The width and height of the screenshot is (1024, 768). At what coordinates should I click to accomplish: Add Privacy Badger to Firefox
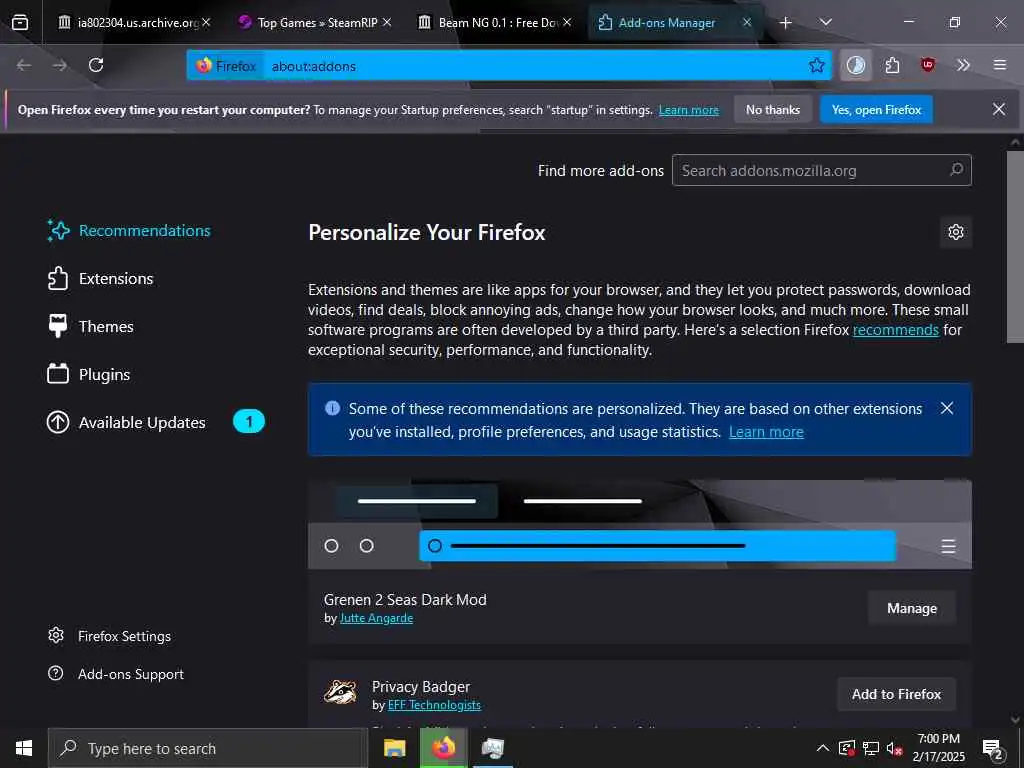[896, 694]
